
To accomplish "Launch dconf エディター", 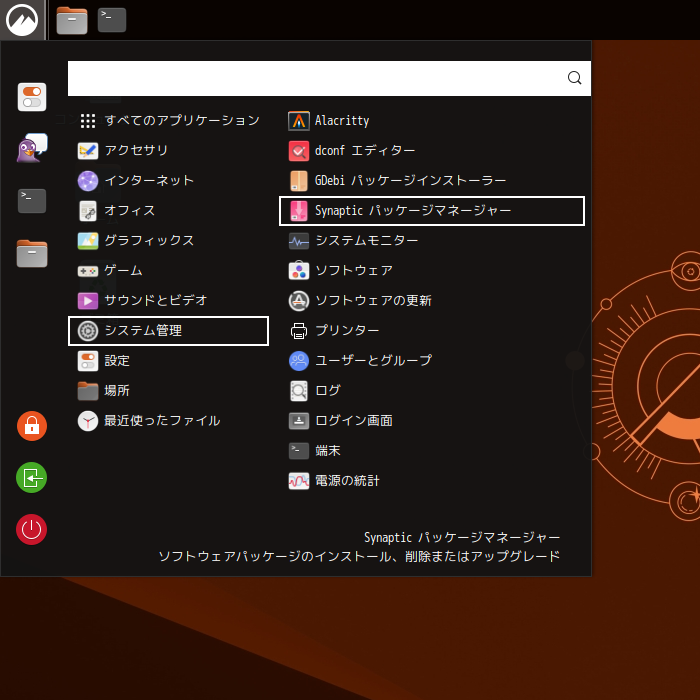I will click(x=432, y=151).
